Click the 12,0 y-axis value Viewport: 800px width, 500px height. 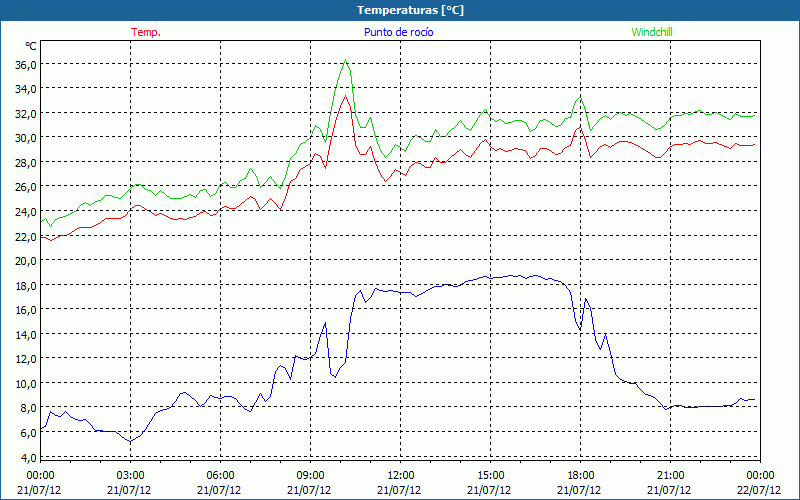[x=27, y=359]
